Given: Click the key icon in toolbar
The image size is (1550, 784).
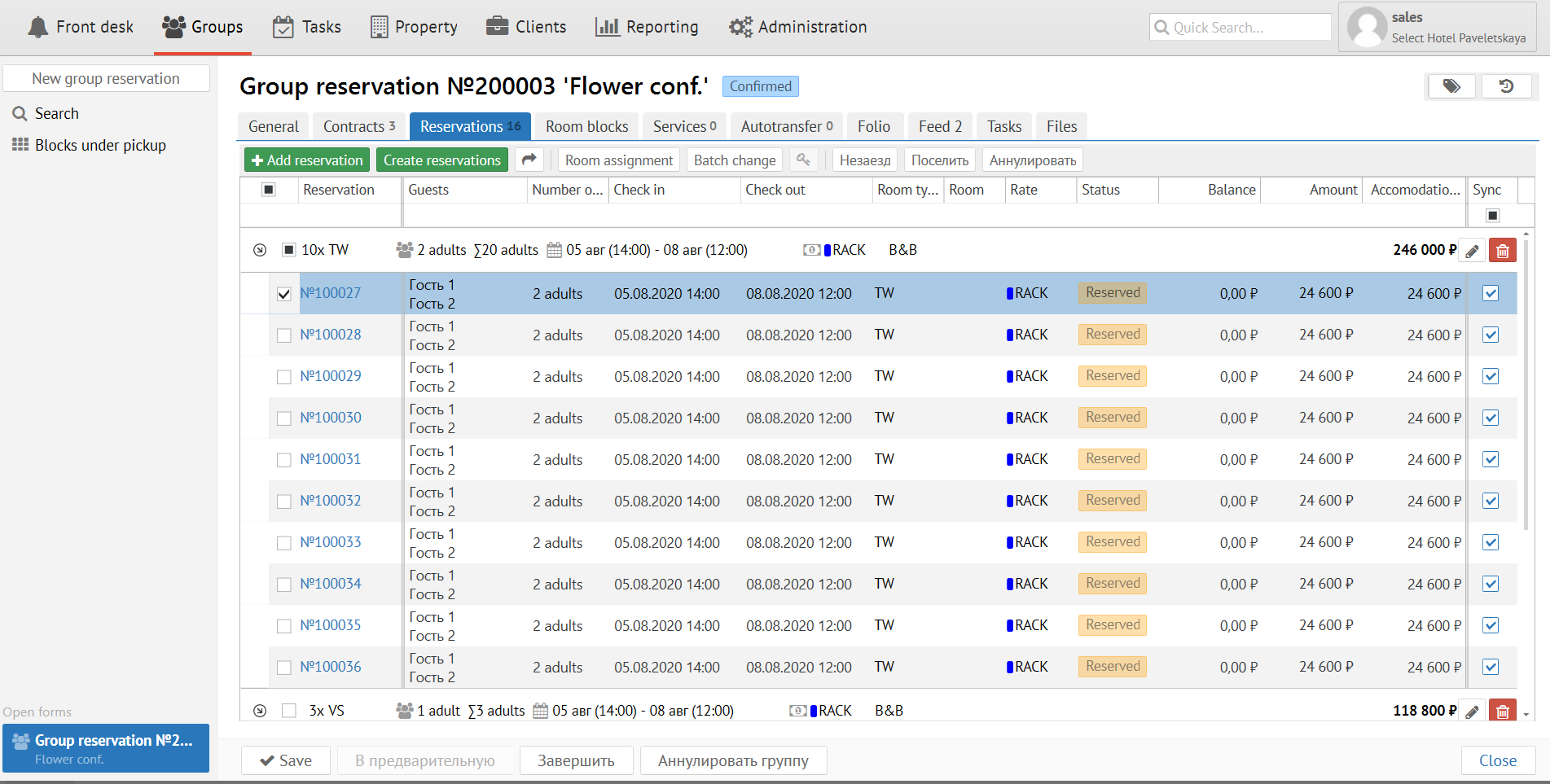Looking at the screenshot, I should click(803, 160).
